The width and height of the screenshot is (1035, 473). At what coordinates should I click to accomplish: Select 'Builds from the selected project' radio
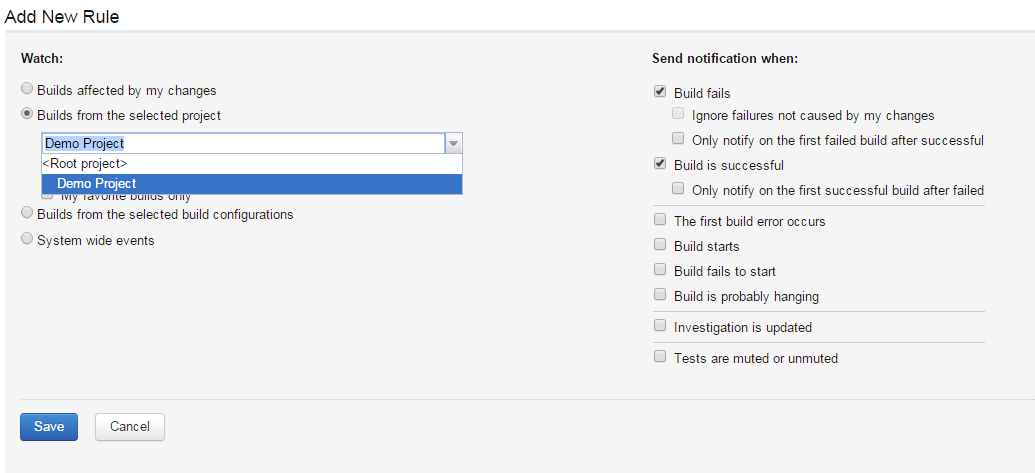point(27,115)
